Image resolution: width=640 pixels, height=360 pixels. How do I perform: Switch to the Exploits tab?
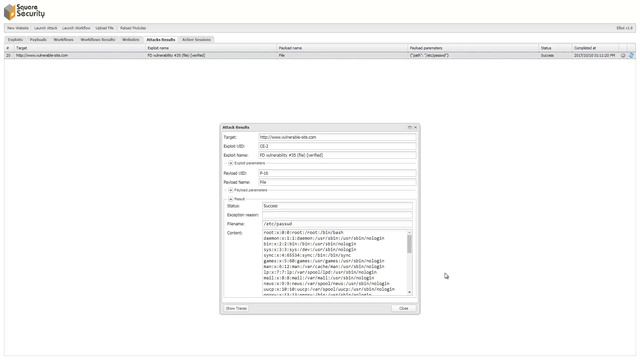[16, 40]
